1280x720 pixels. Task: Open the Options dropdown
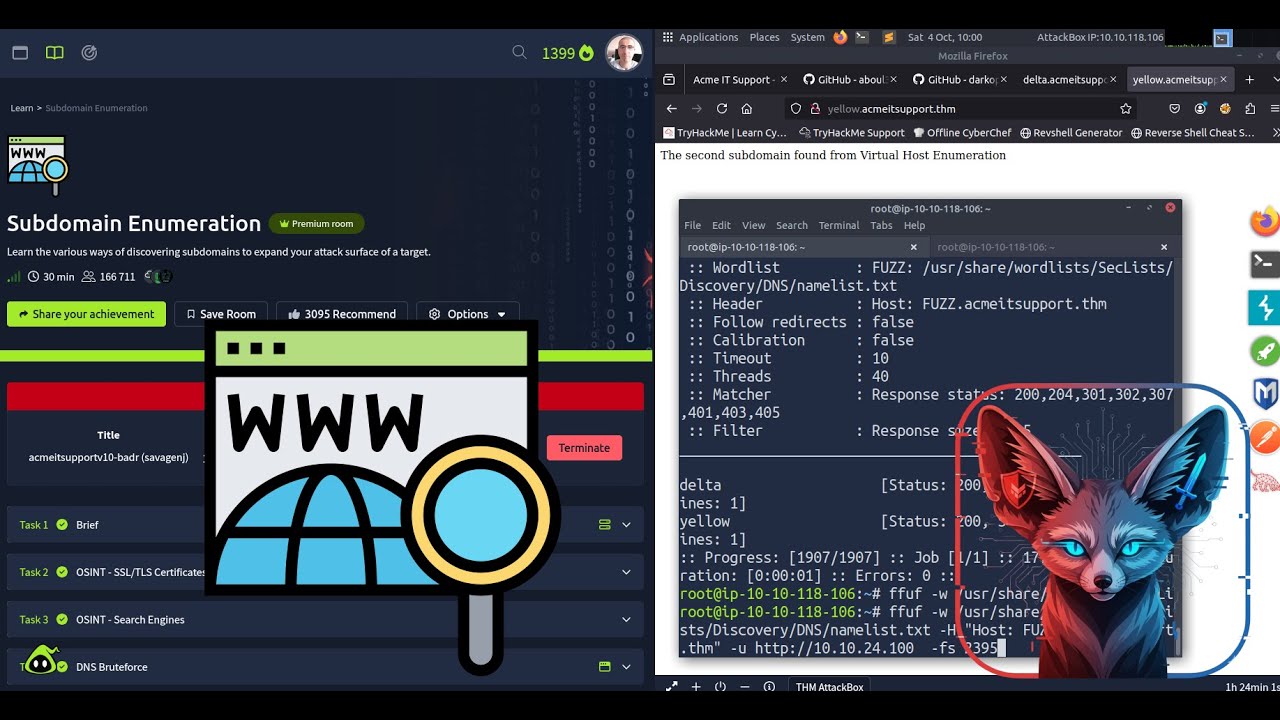[x=467, y=314]
